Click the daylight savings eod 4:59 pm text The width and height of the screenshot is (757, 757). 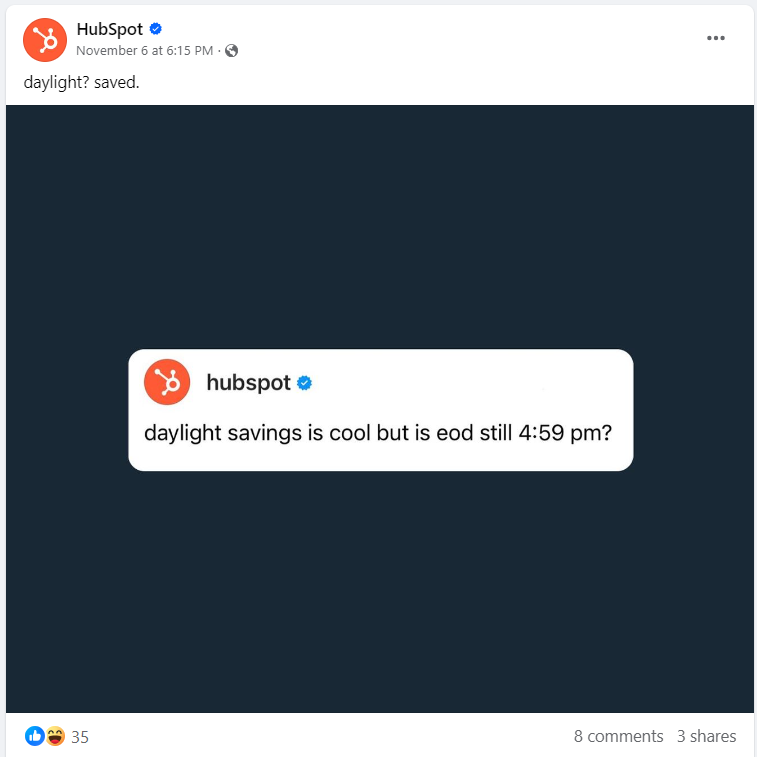coord(378,433)
